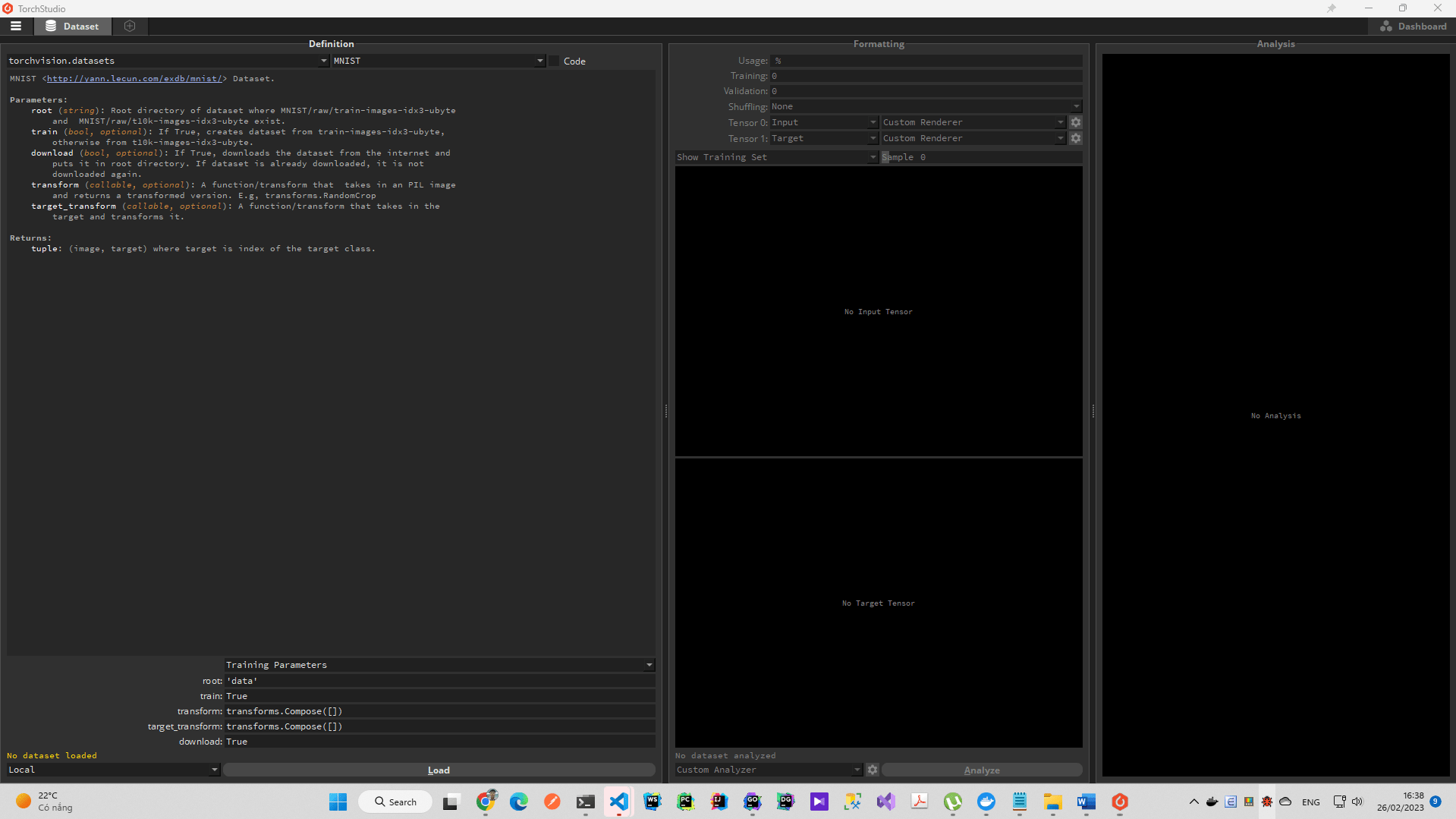Image resolution: width=1456 pixels, height=819 pixels.
Task: Click the splitter handle between Formatting and Analysis
Action: 1093,411
